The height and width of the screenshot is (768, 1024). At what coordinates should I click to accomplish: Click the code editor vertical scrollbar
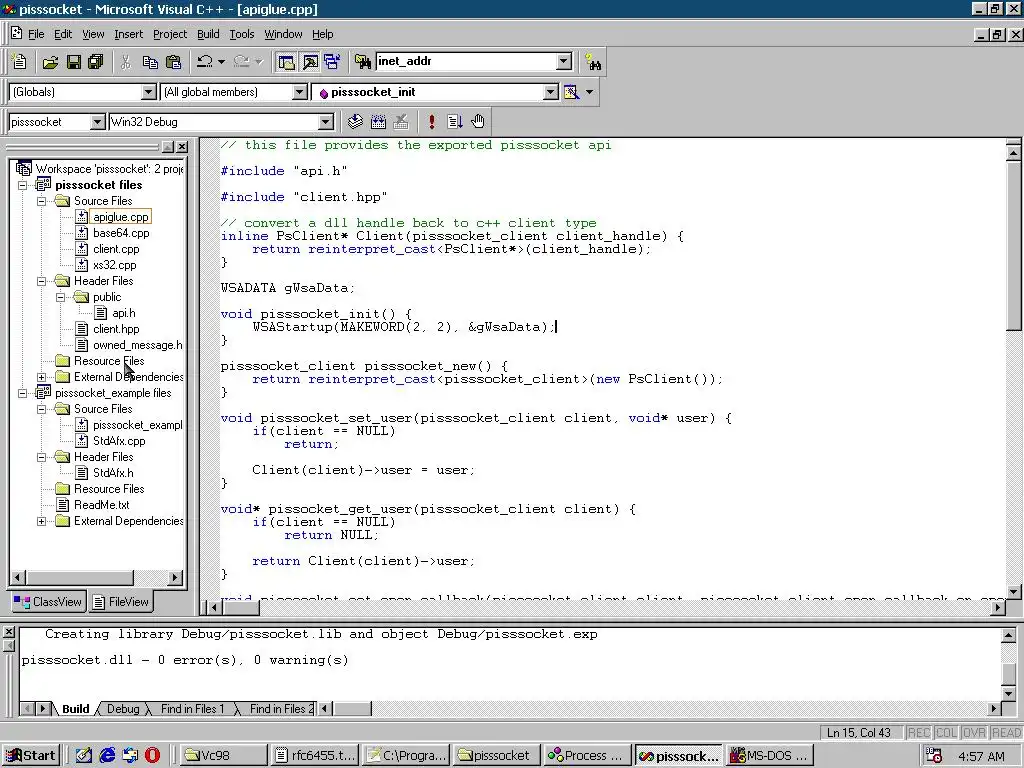coord(1014,373)
